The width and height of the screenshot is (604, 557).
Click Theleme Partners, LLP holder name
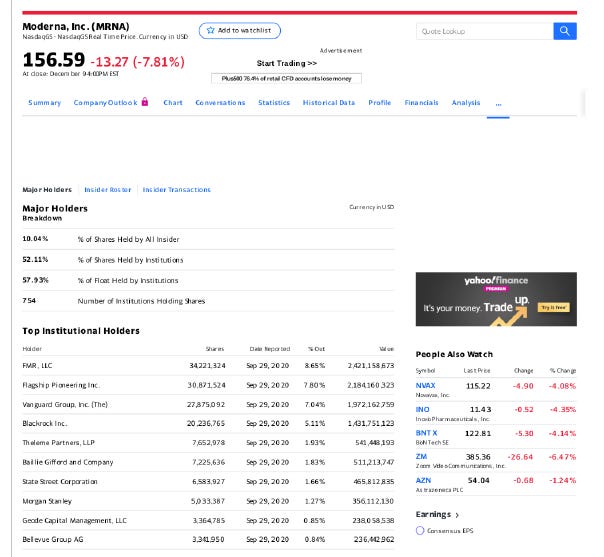coord(59,443)
